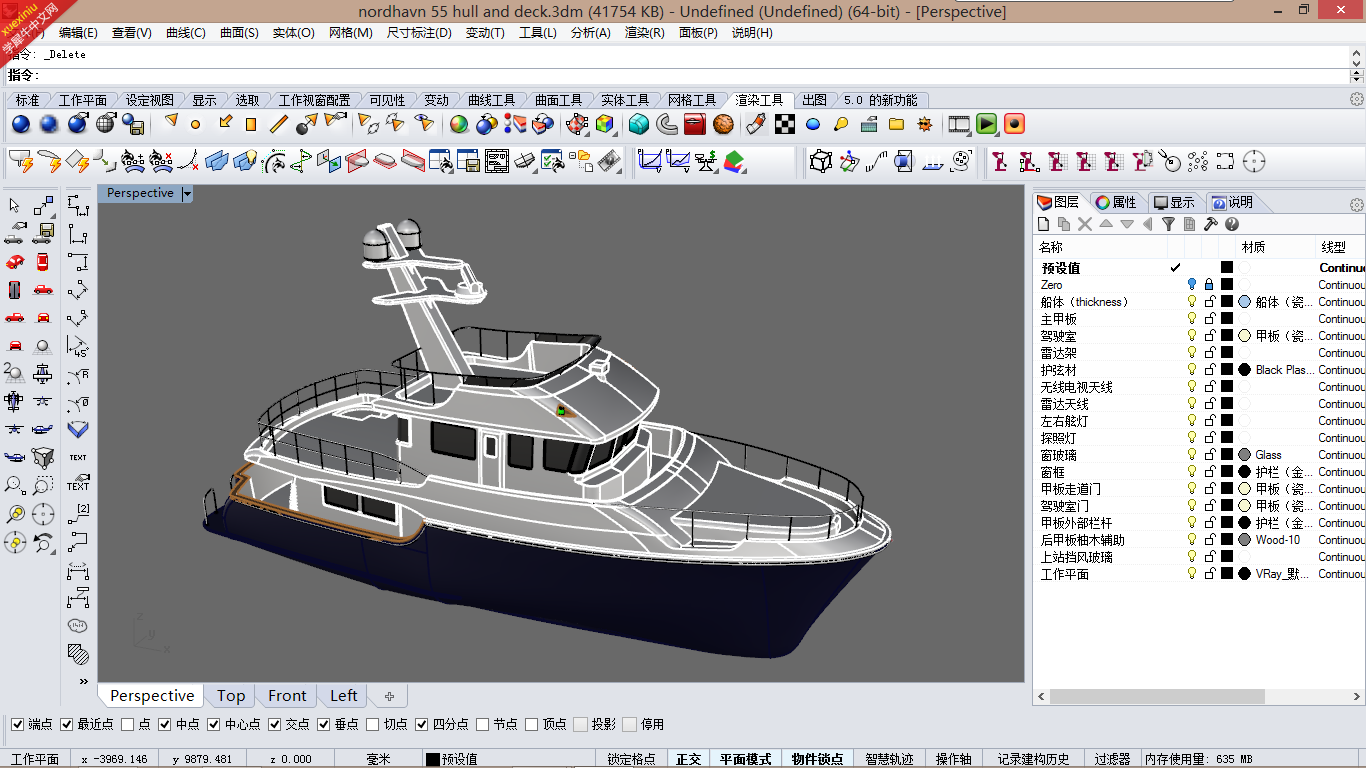Image resolution: width=1366 pixels, height=768 pixels.
Task: Click the gray material swatch of 后甲板柚木辅助 layer
Action: (1244, 539)
